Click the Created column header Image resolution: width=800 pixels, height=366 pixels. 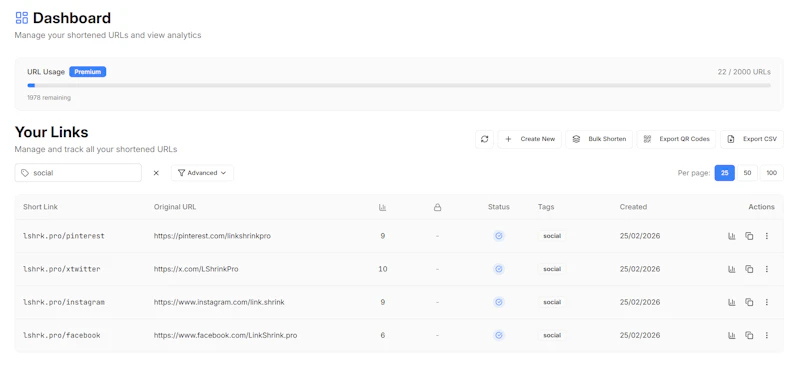633,207
